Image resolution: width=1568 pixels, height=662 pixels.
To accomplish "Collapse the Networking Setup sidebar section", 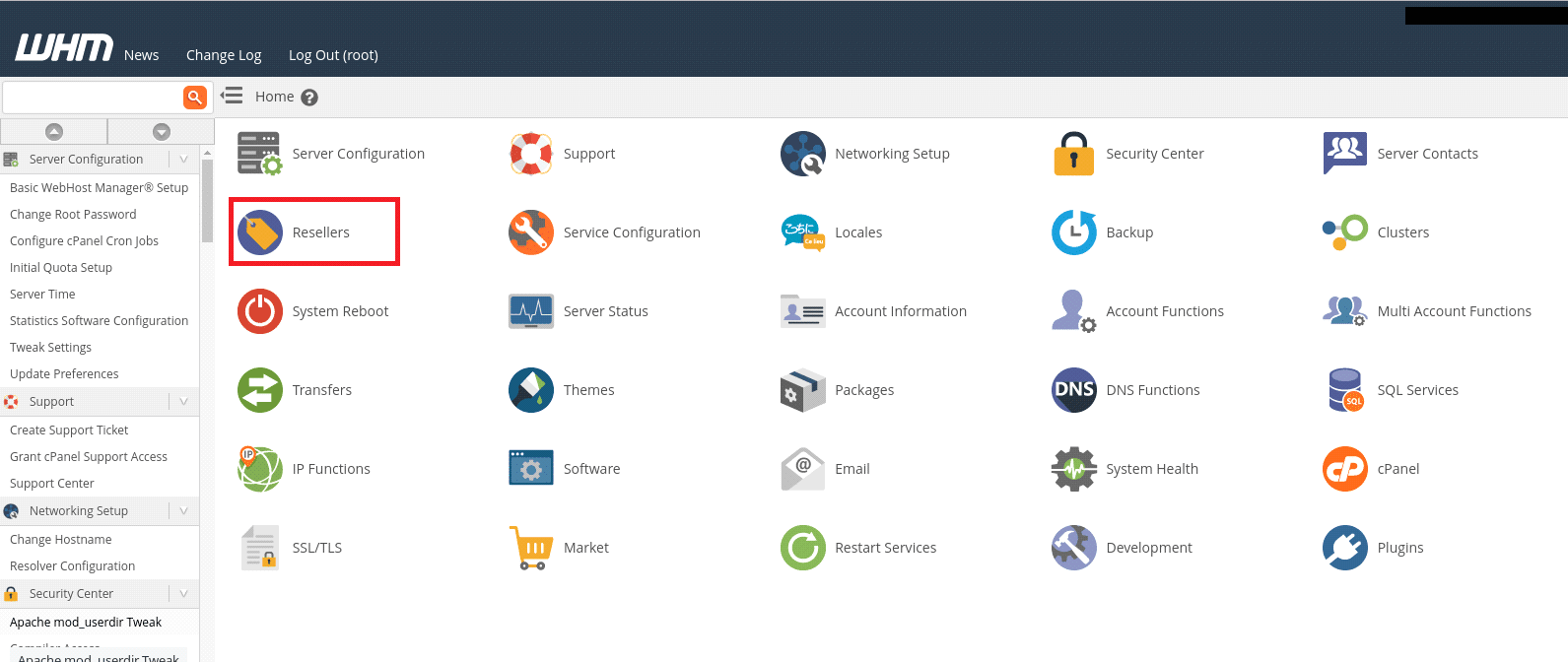I will pos(183,510).
